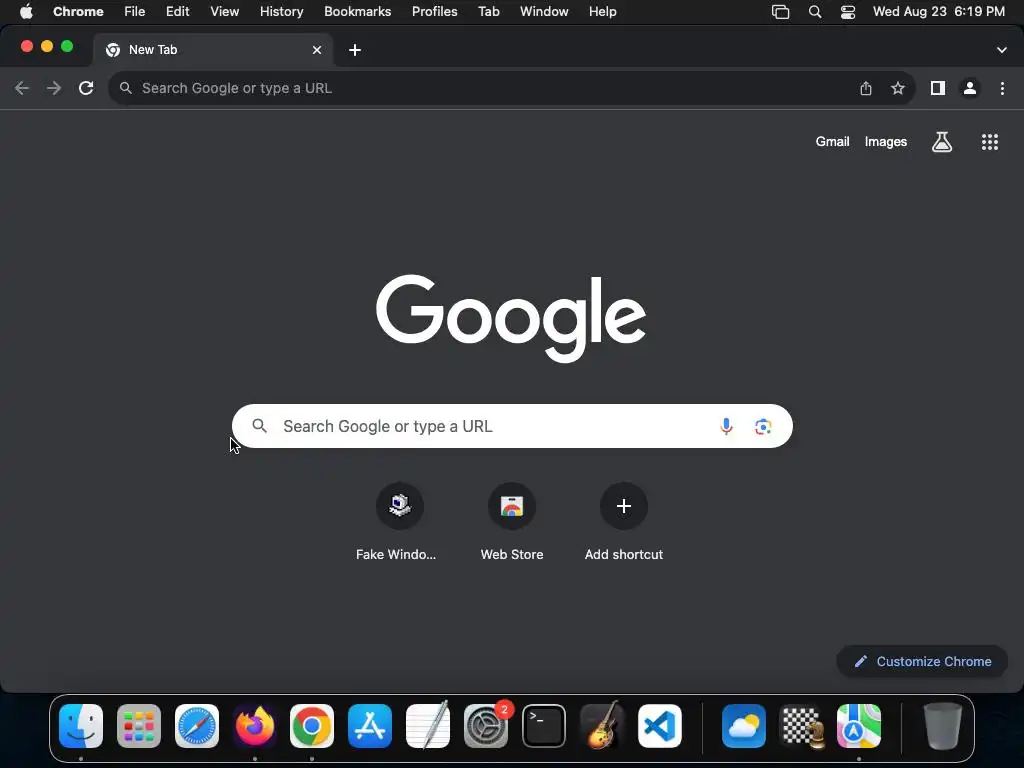The image size is (1024, 768).
Task: Bookmark this tab with the star icon
Action: [x=898, y=88]
